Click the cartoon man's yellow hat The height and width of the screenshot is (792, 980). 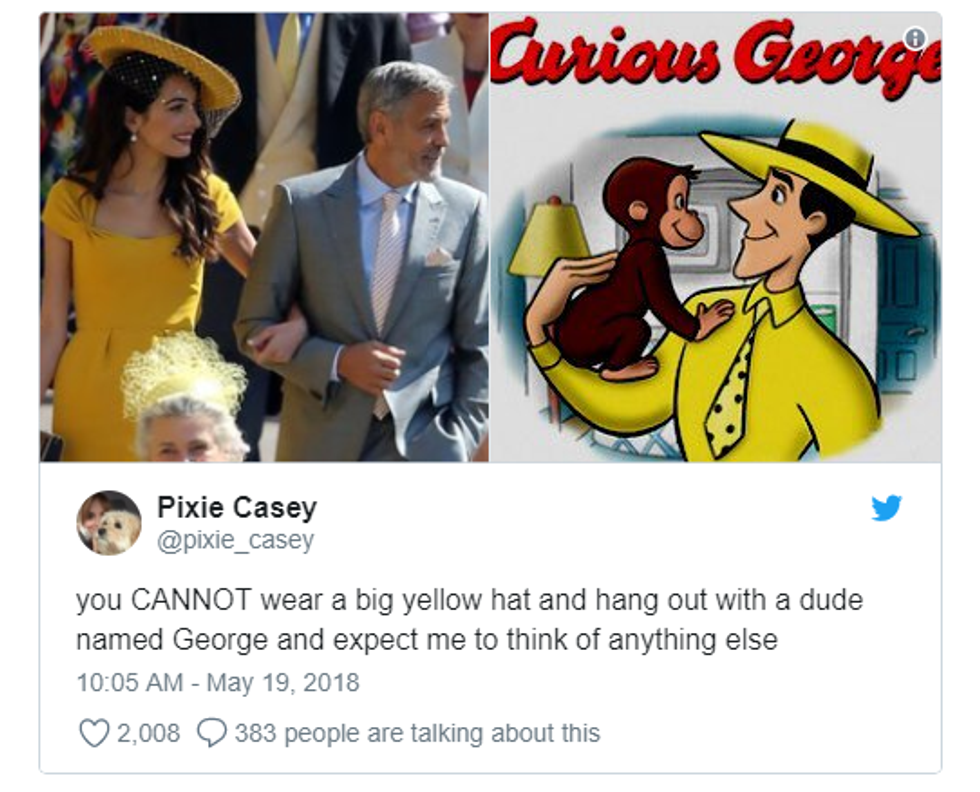(x=810, y=176)
